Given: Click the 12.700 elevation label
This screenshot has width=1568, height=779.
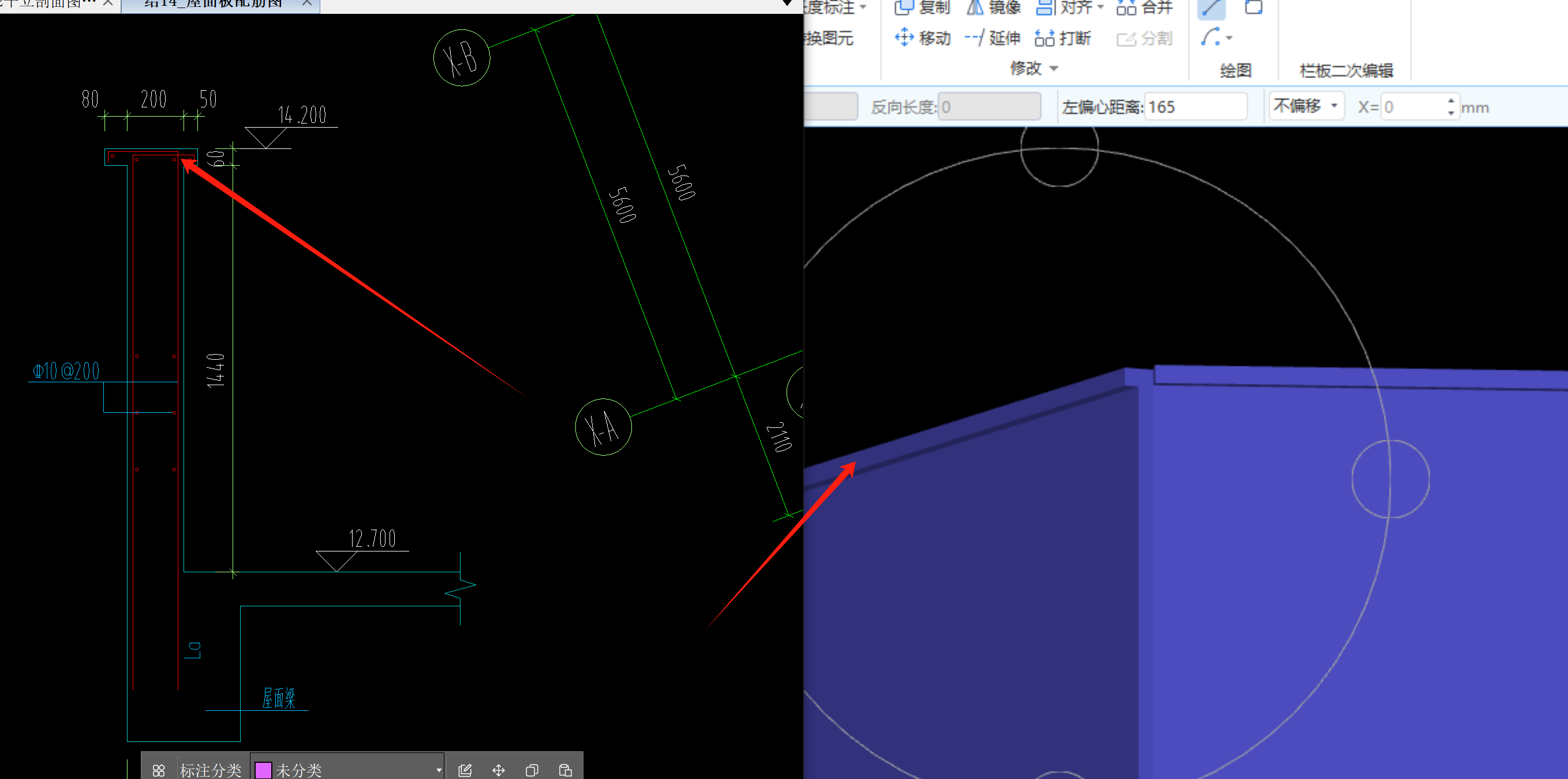Looking at the screenshot, I should [372, 538].
